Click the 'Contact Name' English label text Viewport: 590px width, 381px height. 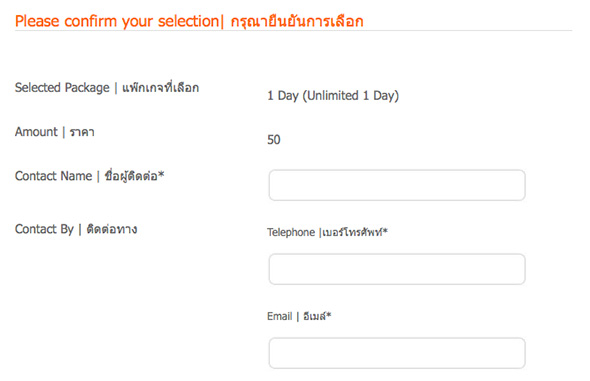coord(53,176)
